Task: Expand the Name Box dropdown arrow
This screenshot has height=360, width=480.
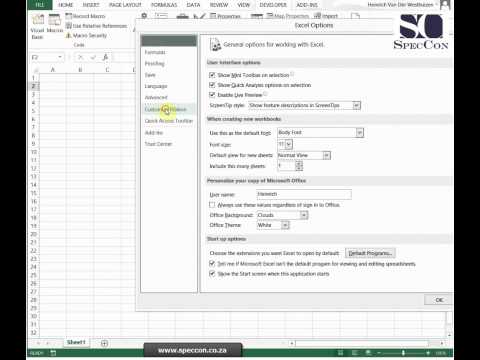Action: coord(60,57)
